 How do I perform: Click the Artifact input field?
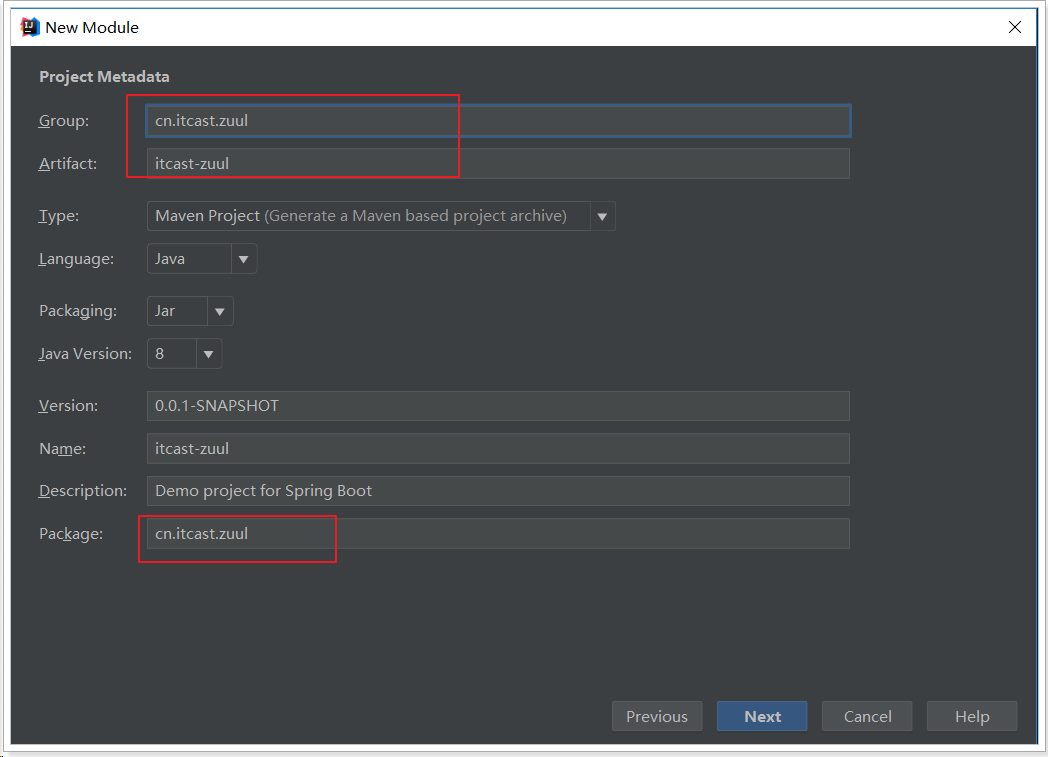(498, 164)
